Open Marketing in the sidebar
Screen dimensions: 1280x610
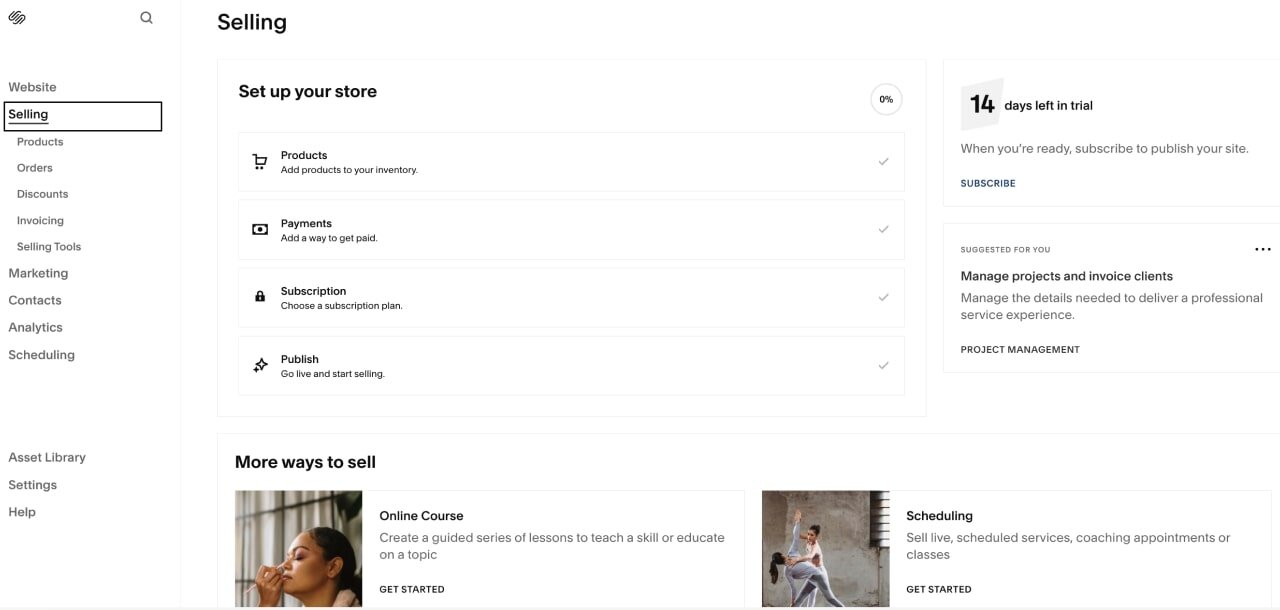38,273
